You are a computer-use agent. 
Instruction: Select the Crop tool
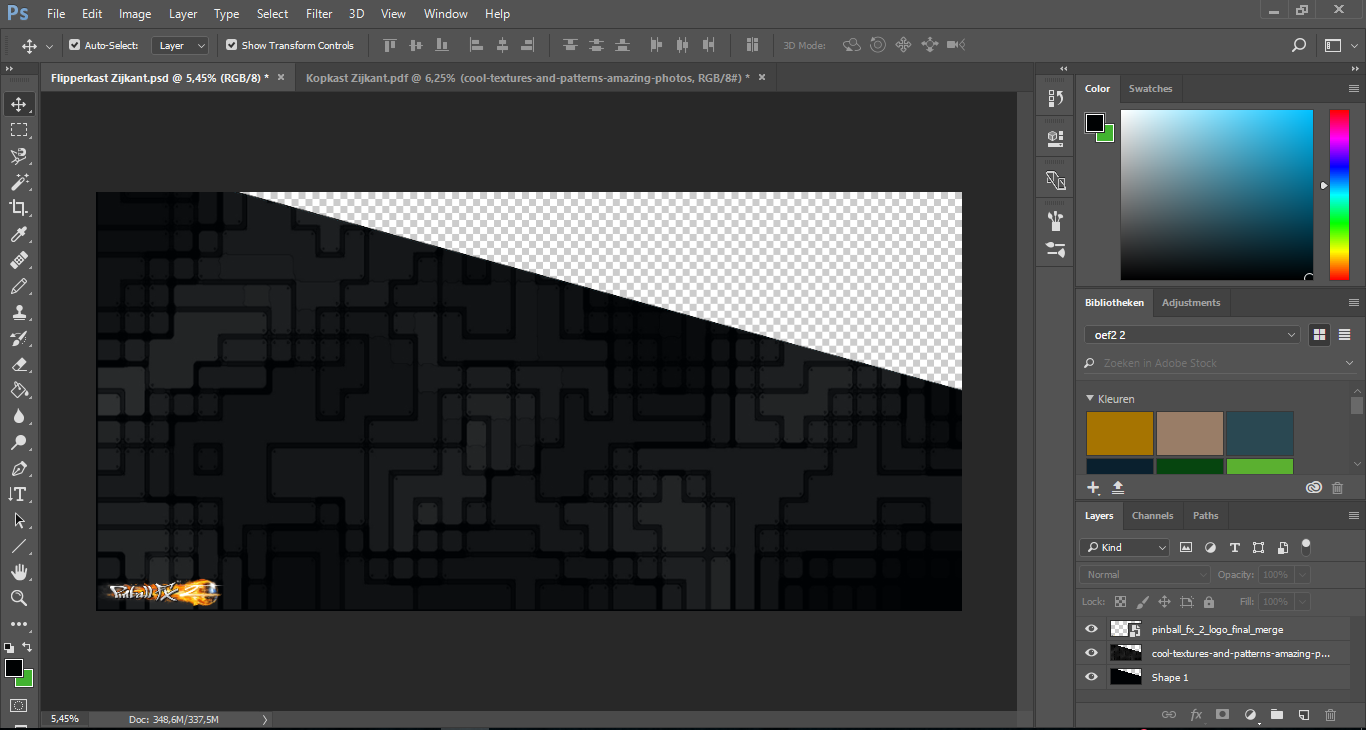19,208
